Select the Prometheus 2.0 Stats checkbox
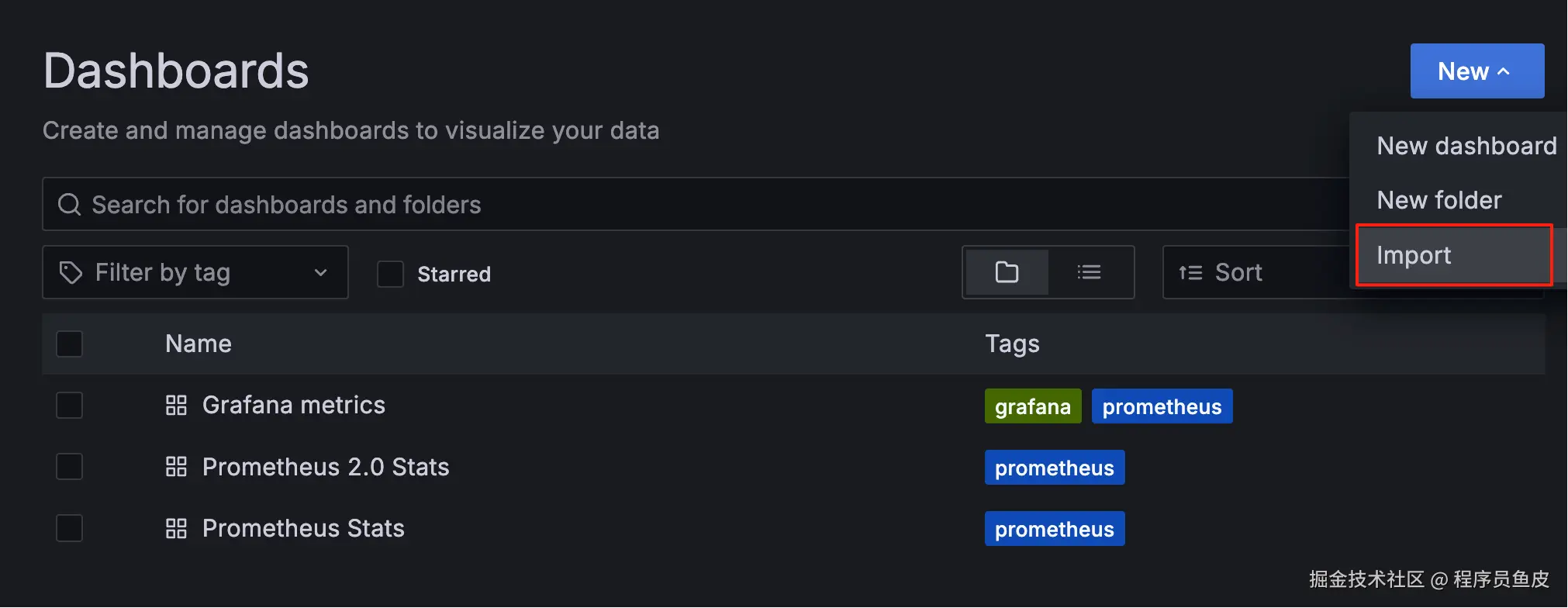 click(70, 467)
